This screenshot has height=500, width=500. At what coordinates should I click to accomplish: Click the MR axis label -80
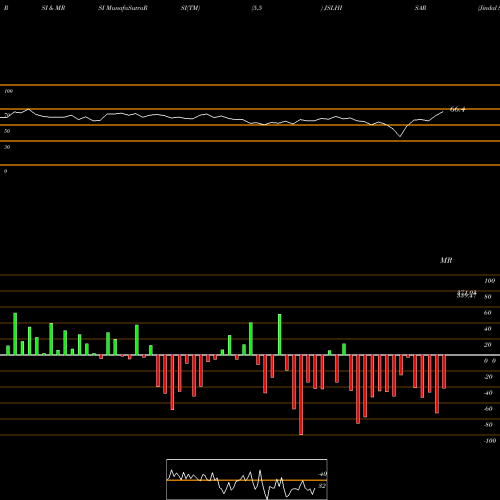click(x=488, y=425)
